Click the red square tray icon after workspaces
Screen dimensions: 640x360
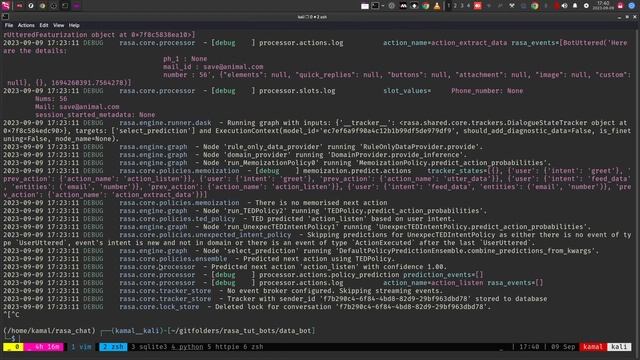(478, 6)
